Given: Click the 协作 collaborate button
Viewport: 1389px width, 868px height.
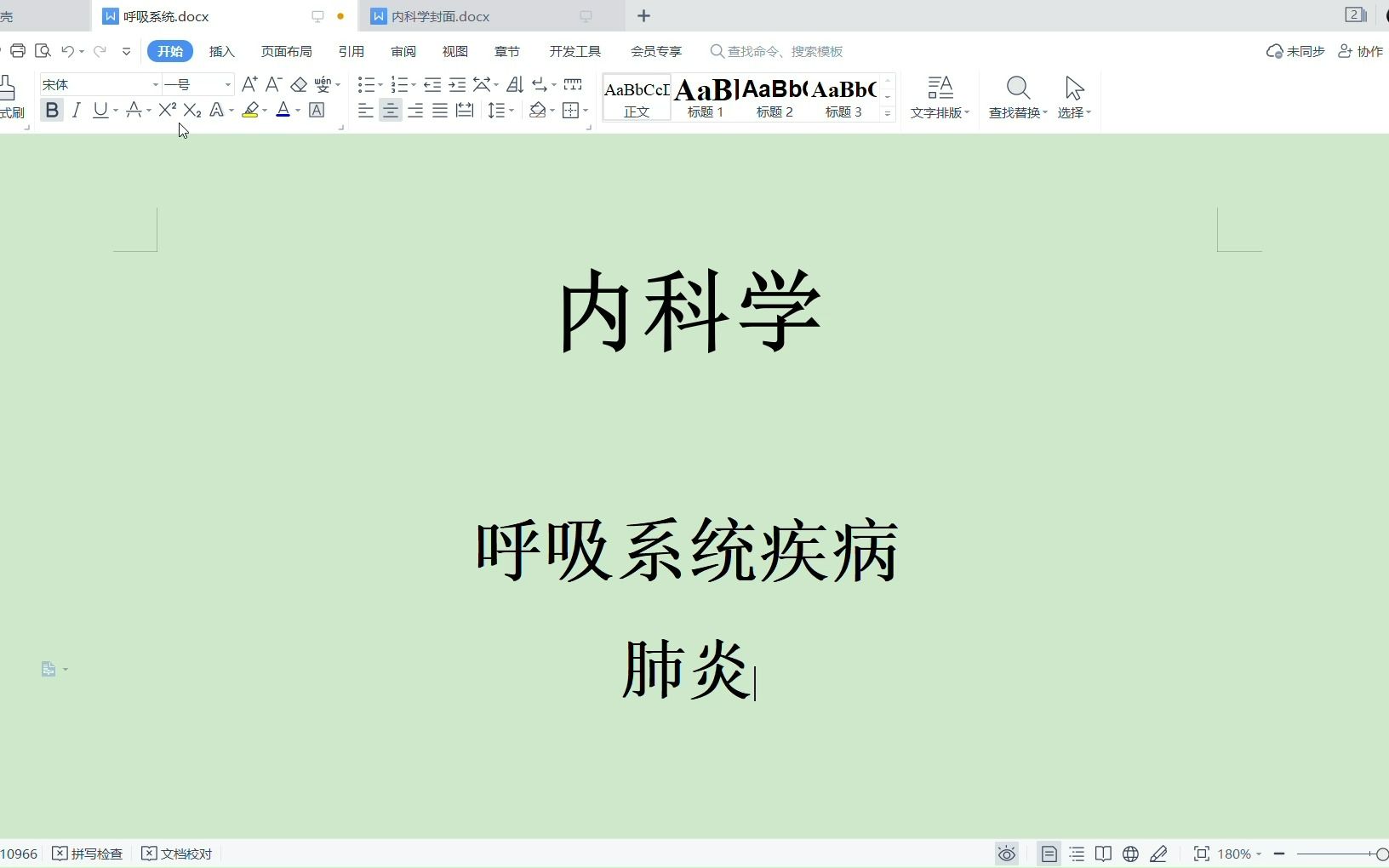Looking at the screenshot, I should [1361, 52].
